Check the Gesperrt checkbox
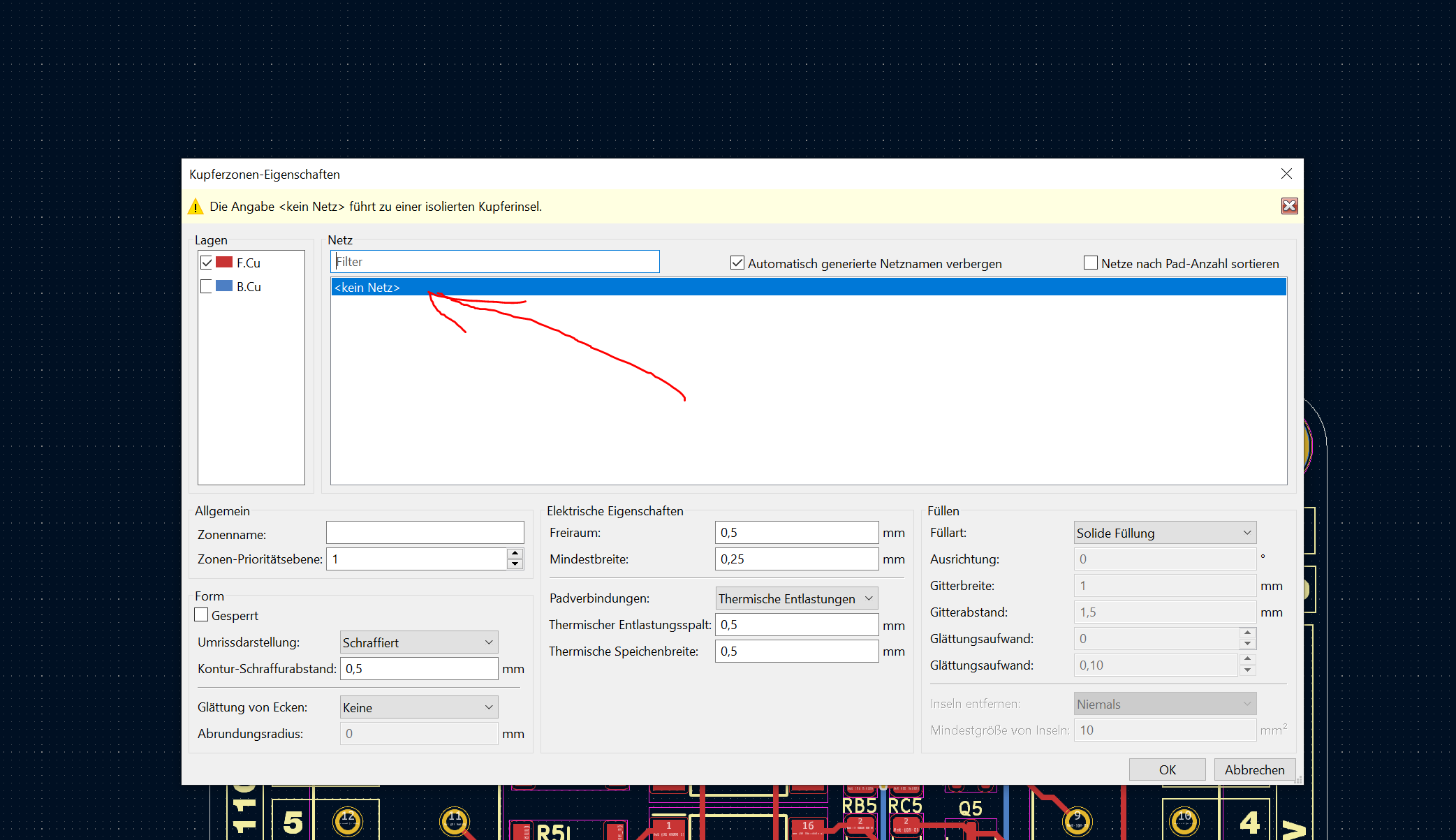The height and width of the screenshot is (840, 1456). pos(201,615)
